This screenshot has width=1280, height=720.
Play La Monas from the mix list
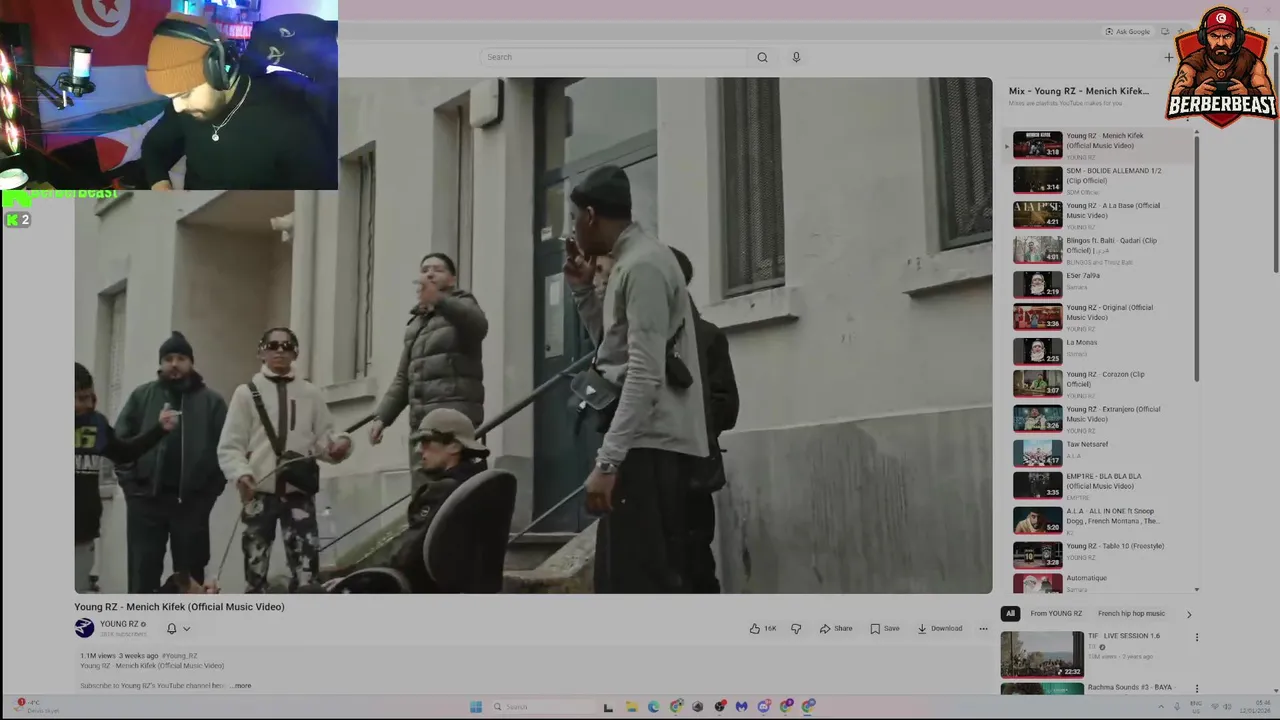[1100, 351]
